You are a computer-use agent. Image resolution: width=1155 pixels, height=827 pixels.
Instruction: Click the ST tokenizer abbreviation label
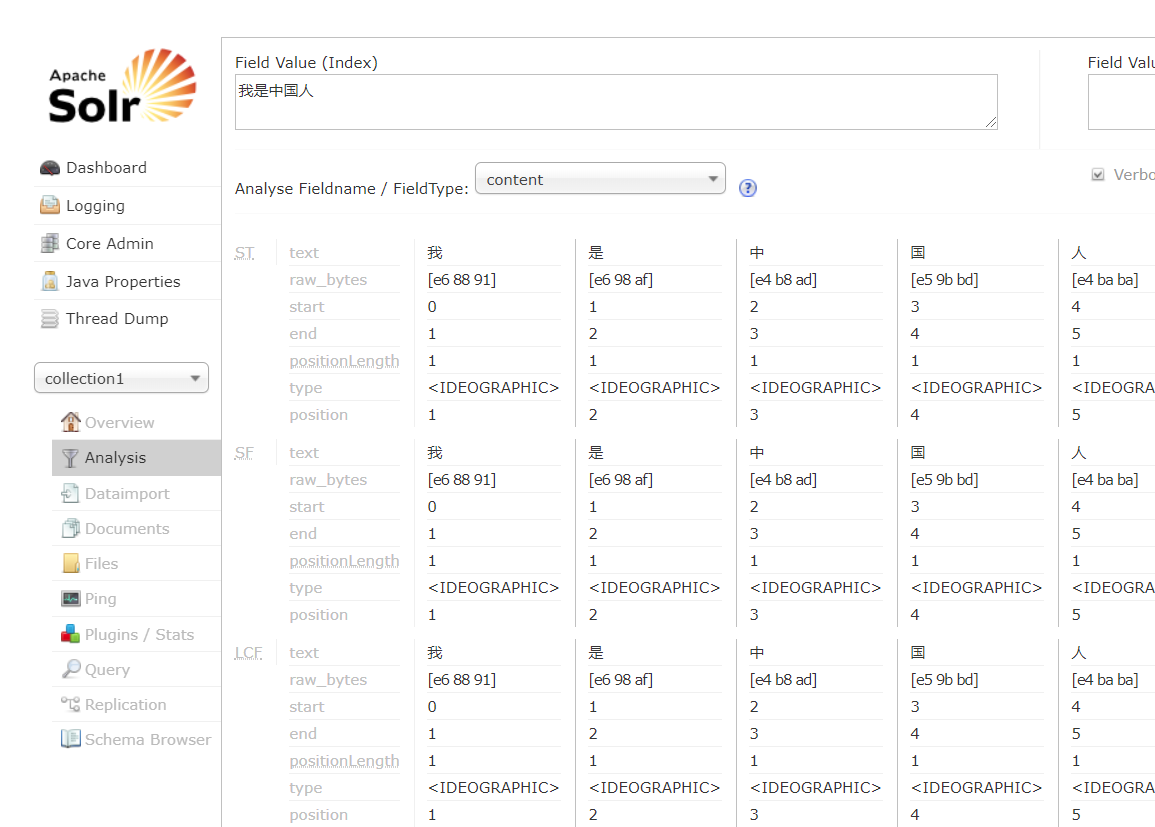tap(245, 253)
